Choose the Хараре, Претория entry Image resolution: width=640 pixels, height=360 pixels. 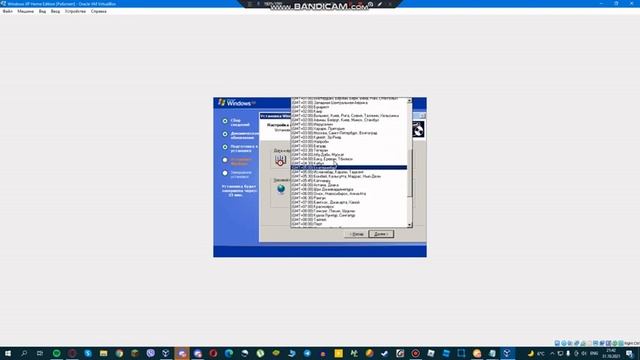pos(349,129)
